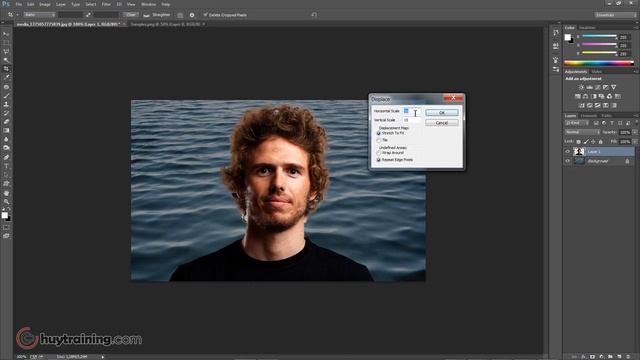Hide Layer 1 using its eye icon
The width and height of the screenshot is (640, 360).
pyautogui.click(x=567, y=151)
